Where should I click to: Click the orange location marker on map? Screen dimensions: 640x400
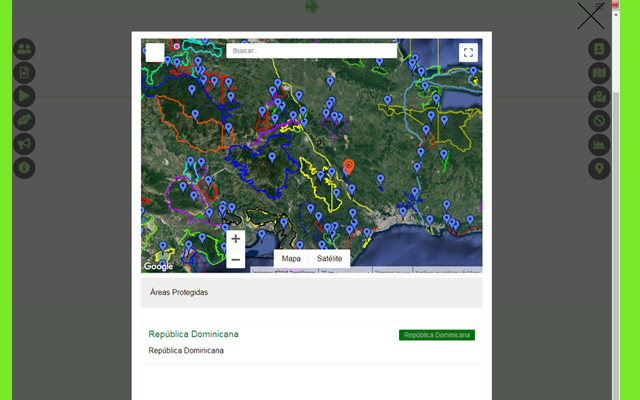click(x=348, y=167)
